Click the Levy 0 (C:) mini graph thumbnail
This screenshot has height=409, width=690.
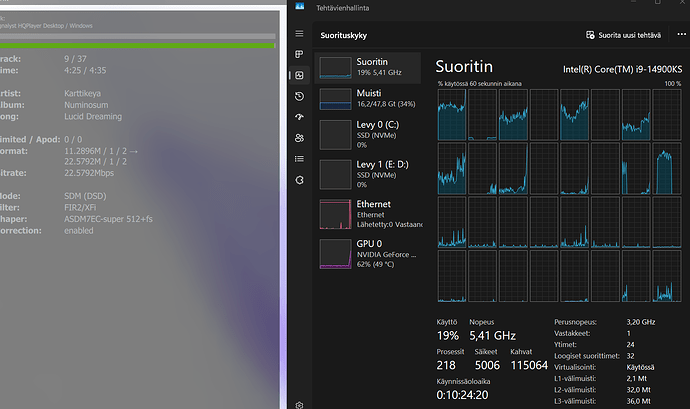pyautogui.click(x=335, y=135)
